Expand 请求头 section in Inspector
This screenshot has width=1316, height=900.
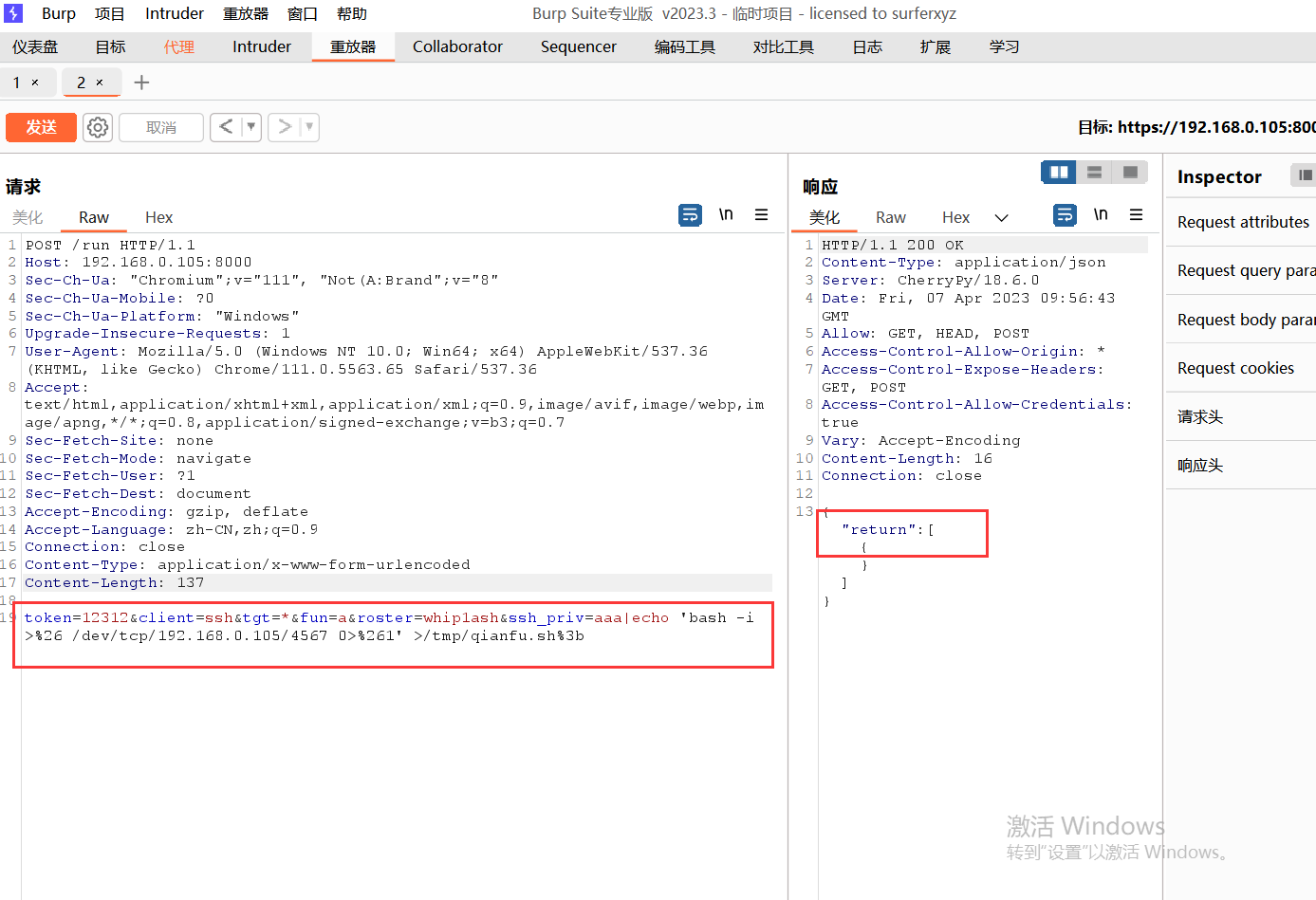point(1241,416)
